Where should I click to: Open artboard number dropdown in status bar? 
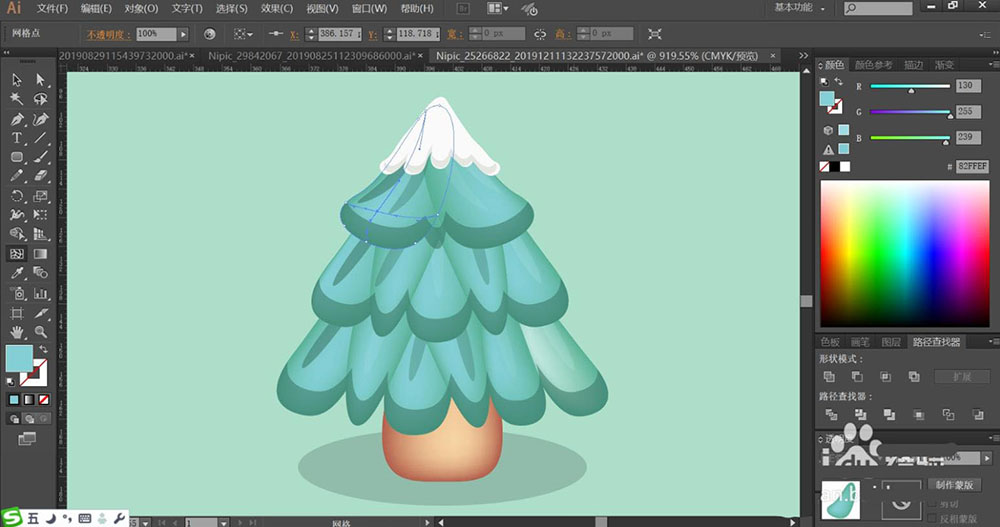pos(223,523)
